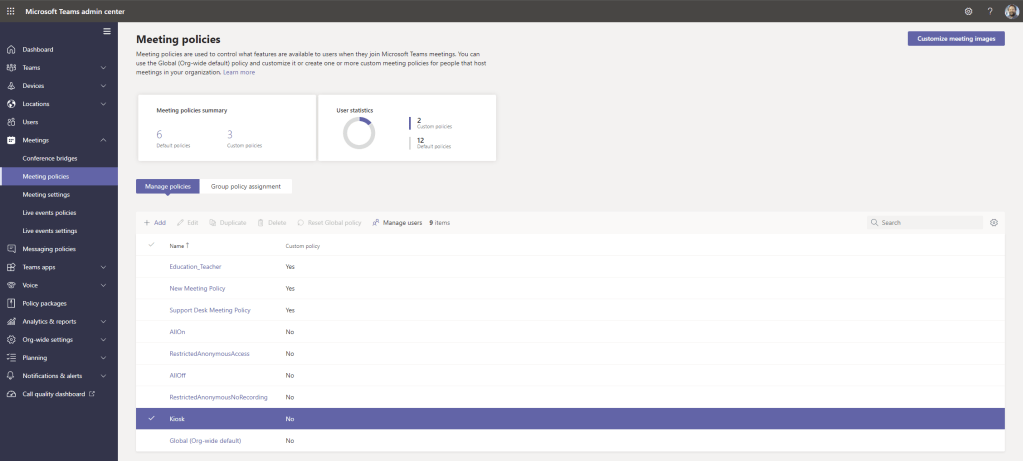Toggle the select-all checkmark in header
Screen dimensions: 1023x461
point(151,245)
